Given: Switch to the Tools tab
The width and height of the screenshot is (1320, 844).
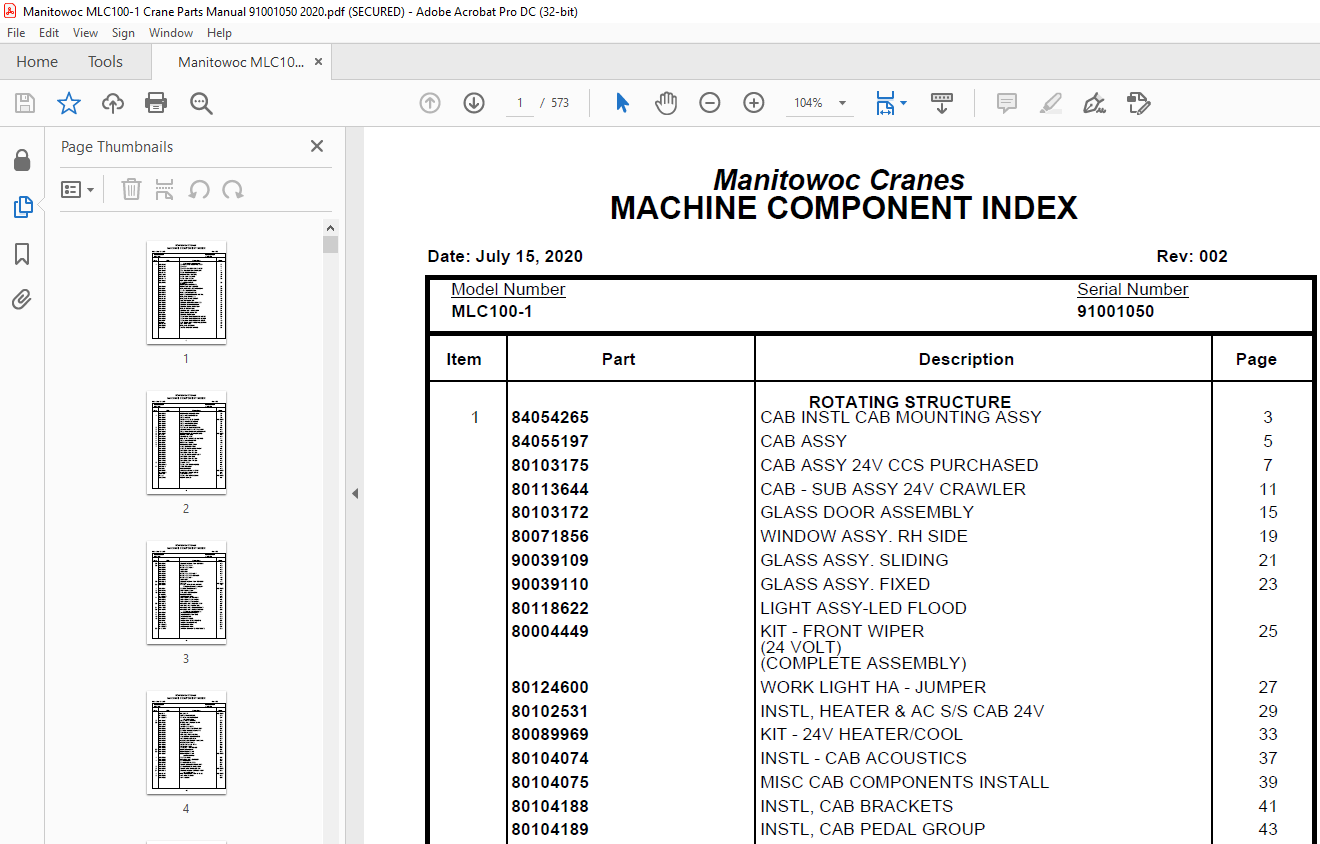Looking at the screenshot, I should 105,62.
